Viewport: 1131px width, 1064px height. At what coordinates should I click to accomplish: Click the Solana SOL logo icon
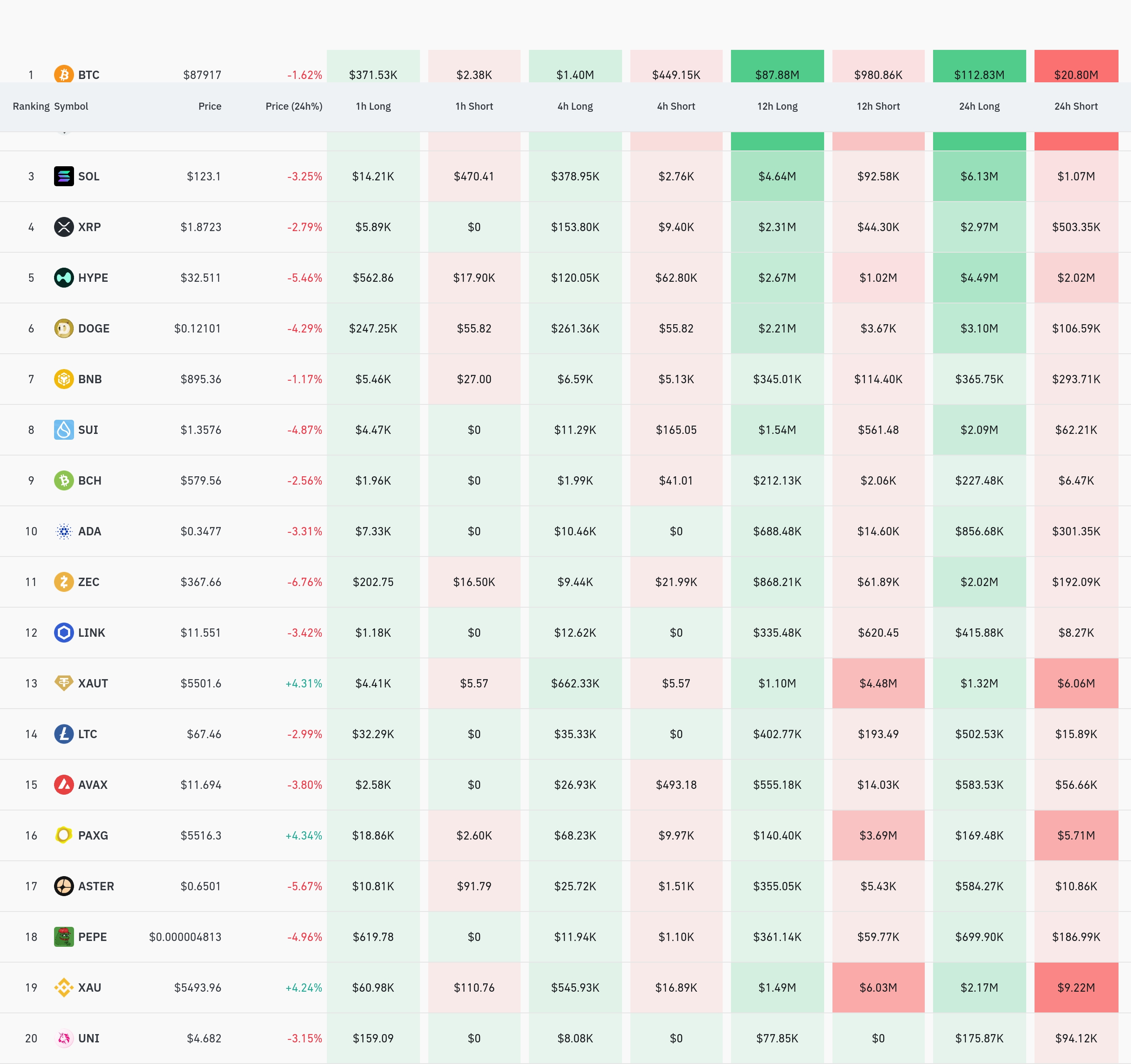[x=64, y=176]
